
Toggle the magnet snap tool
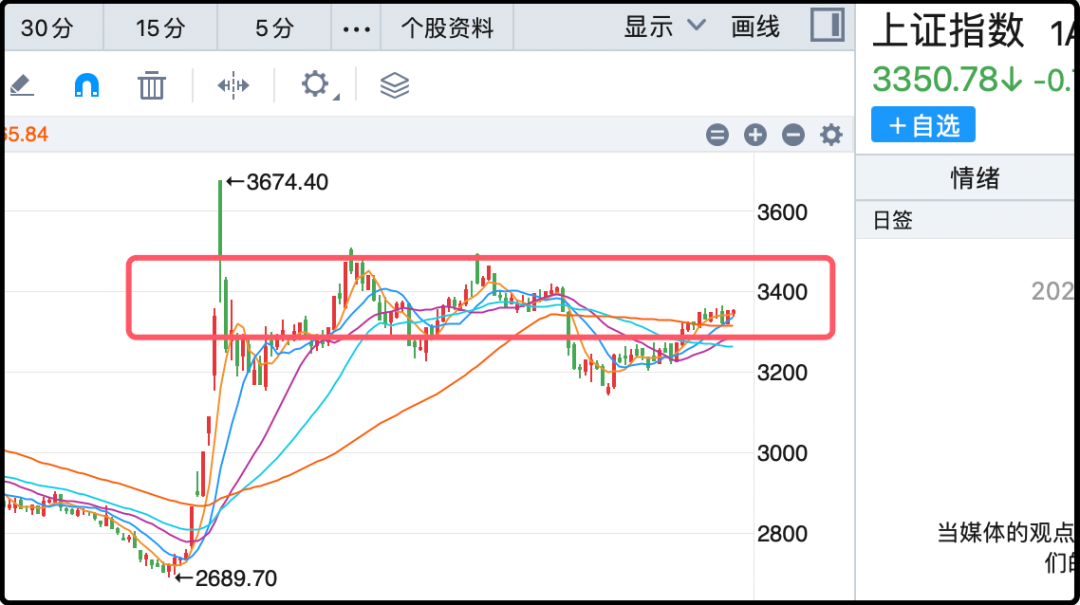(x=87, y=86)
